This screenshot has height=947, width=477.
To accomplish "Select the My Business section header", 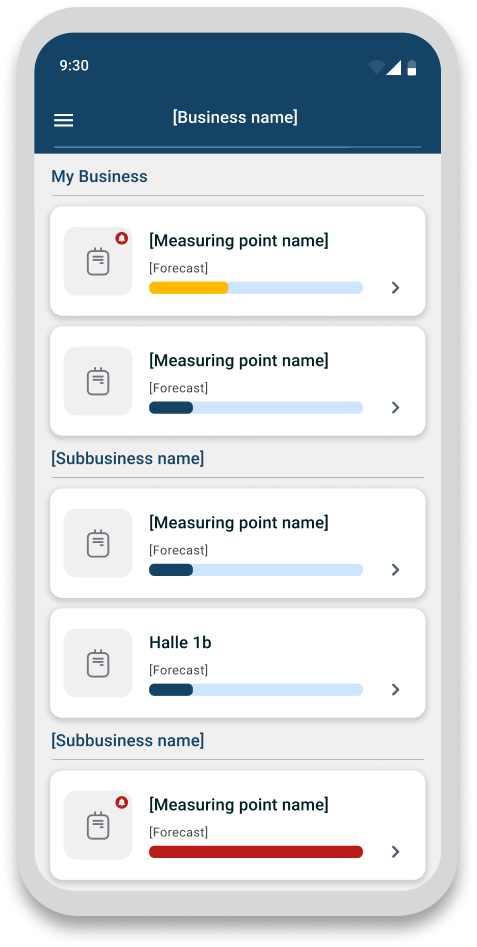I will pyautogui.click(x=99, y=176).
